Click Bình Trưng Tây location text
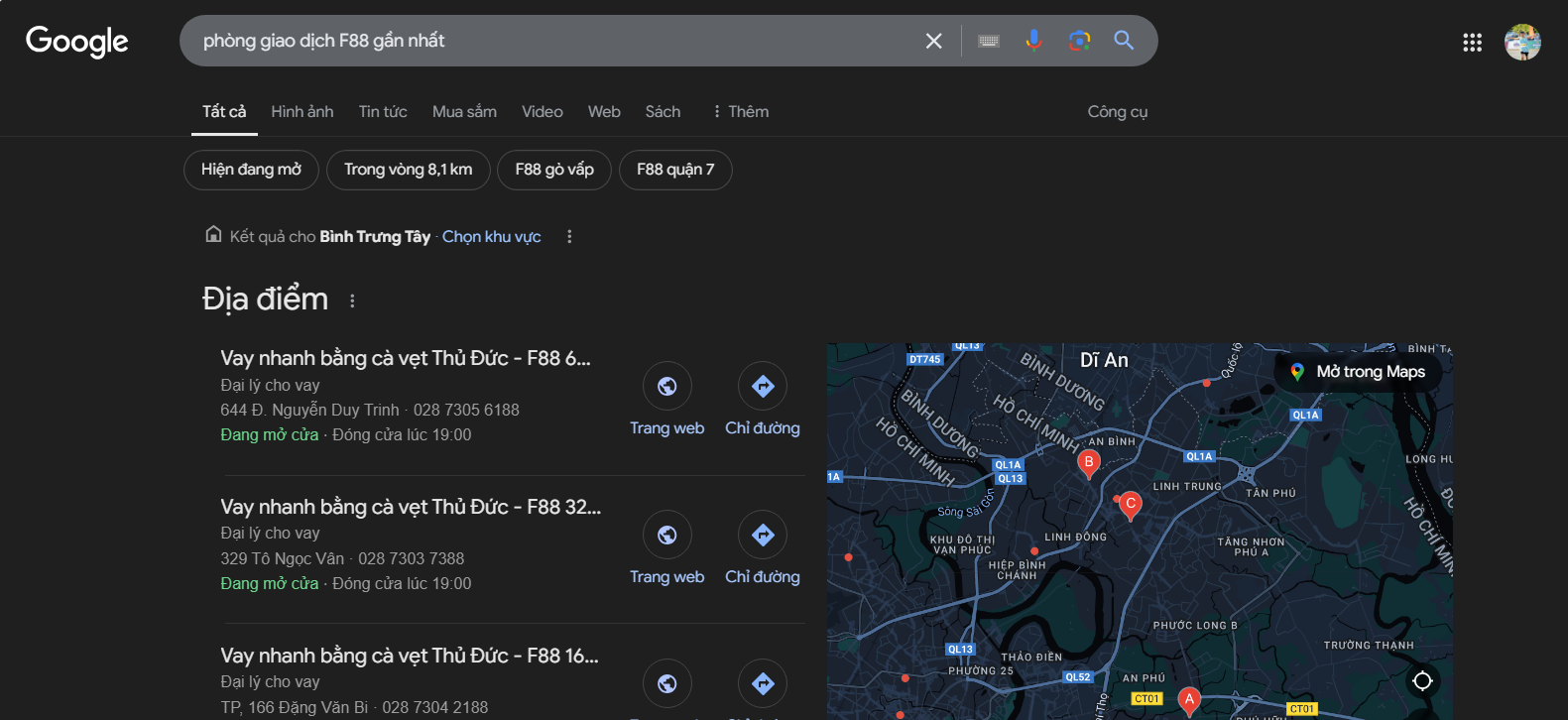1568x720 pixels. (375, 236)
